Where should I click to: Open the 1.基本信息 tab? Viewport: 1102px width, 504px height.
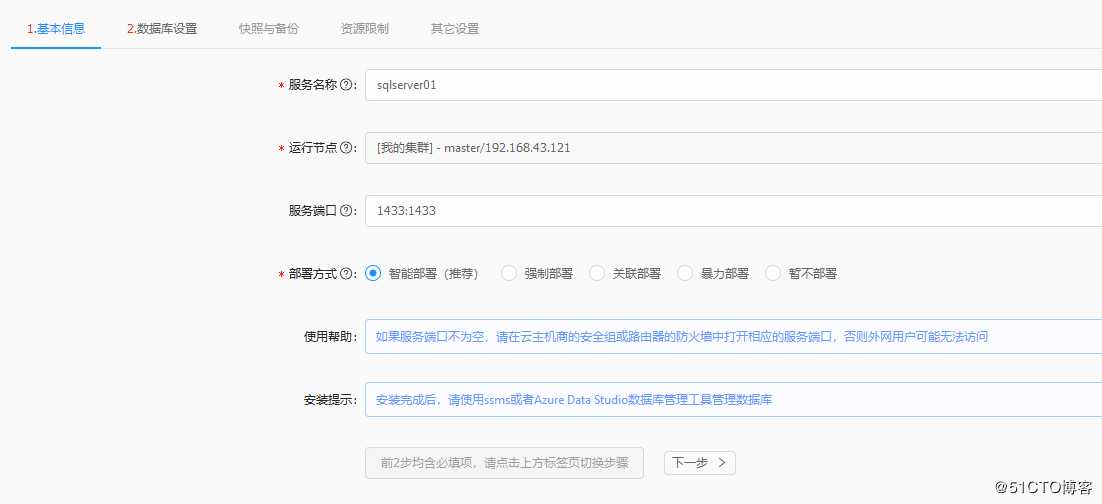point(56,29)
